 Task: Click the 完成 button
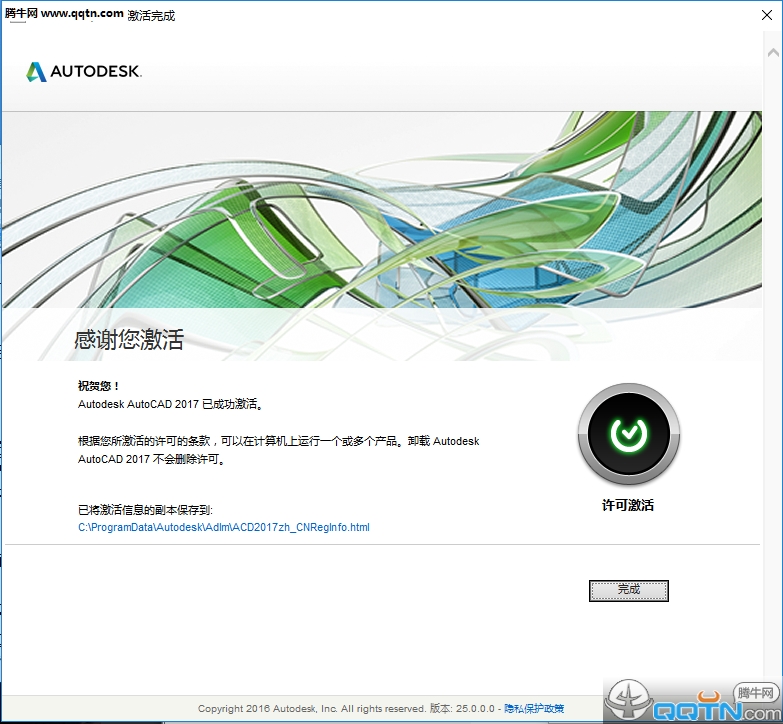coord(628,590)
